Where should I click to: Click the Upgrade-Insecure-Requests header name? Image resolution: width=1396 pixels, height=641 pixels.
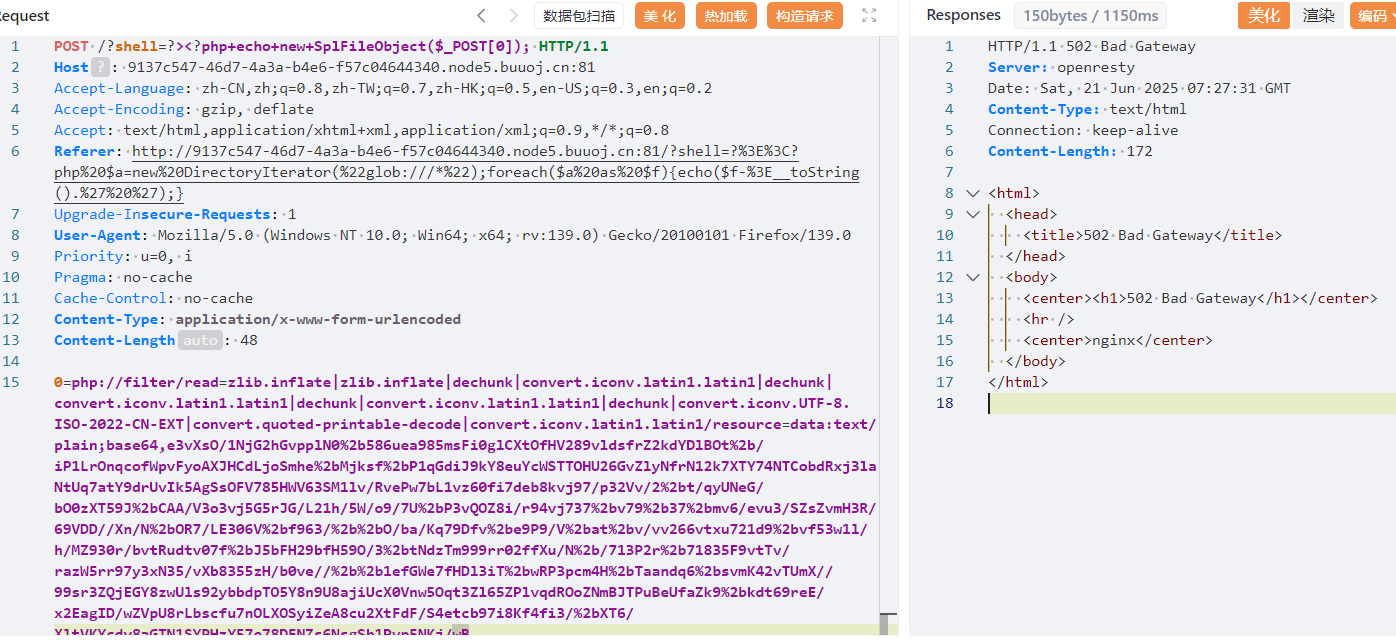click(x=163, y=214)
